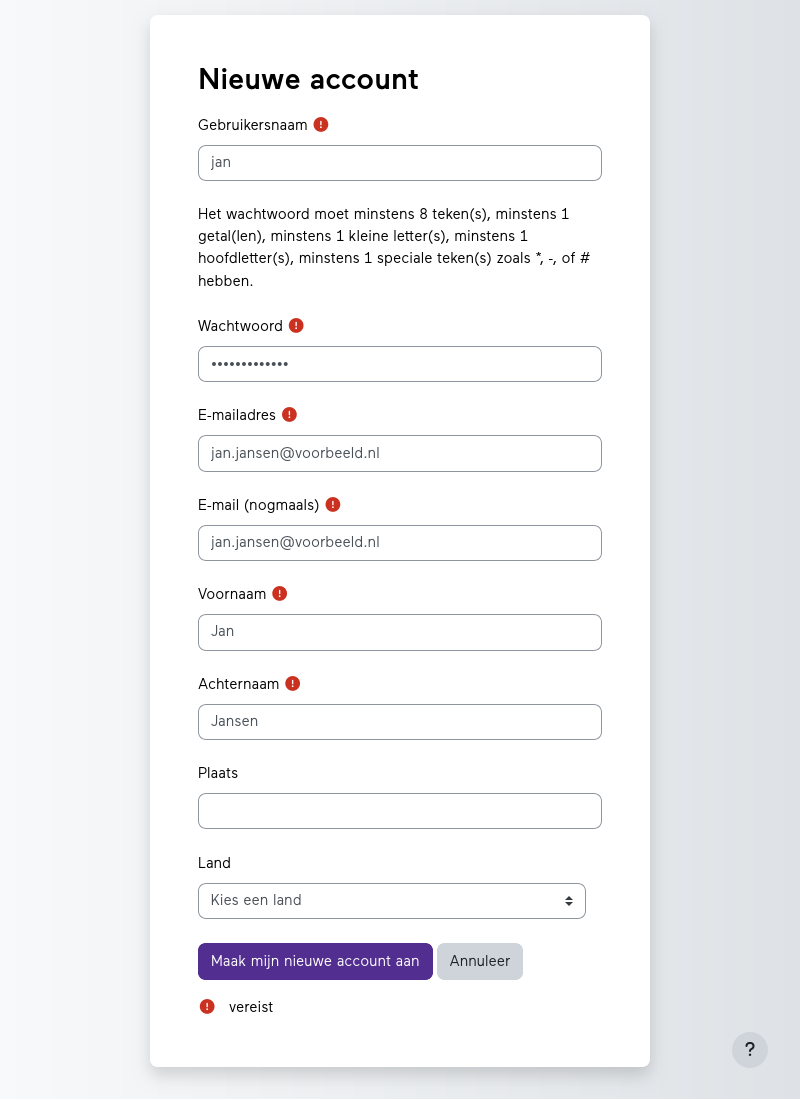The image size is (800, 1100).
Task: Select the Voornaam field showing Jan
Action: click(400, 631)
